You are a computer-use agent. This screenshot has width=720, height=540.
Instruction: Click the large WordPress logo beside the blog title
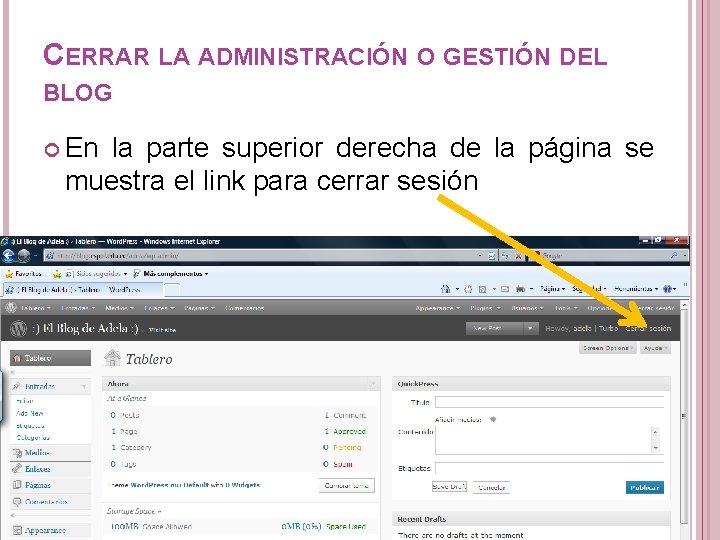coord(18,328)
